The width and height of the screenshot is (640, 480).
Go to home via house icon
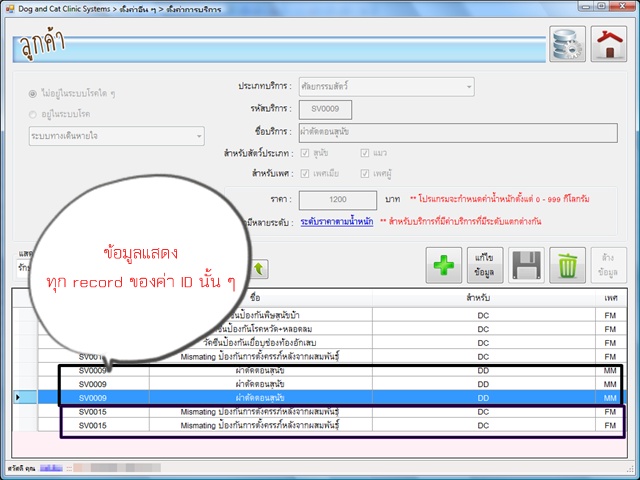tap(609, 44)
